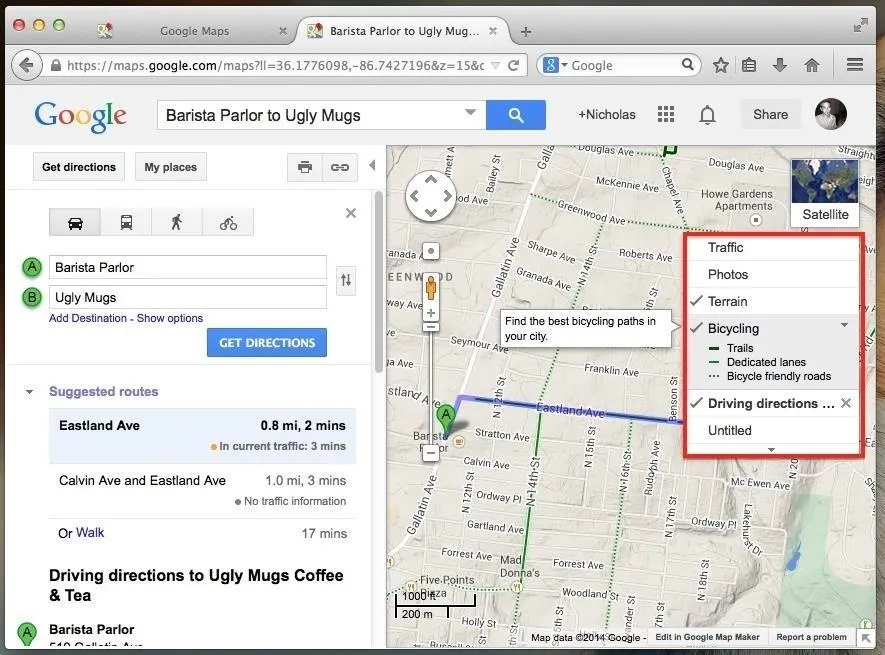The height and width of the screenshot is (655, 885).
Task: Select the Eastland Ave suggested route
Action: click(x=203, y=435)
